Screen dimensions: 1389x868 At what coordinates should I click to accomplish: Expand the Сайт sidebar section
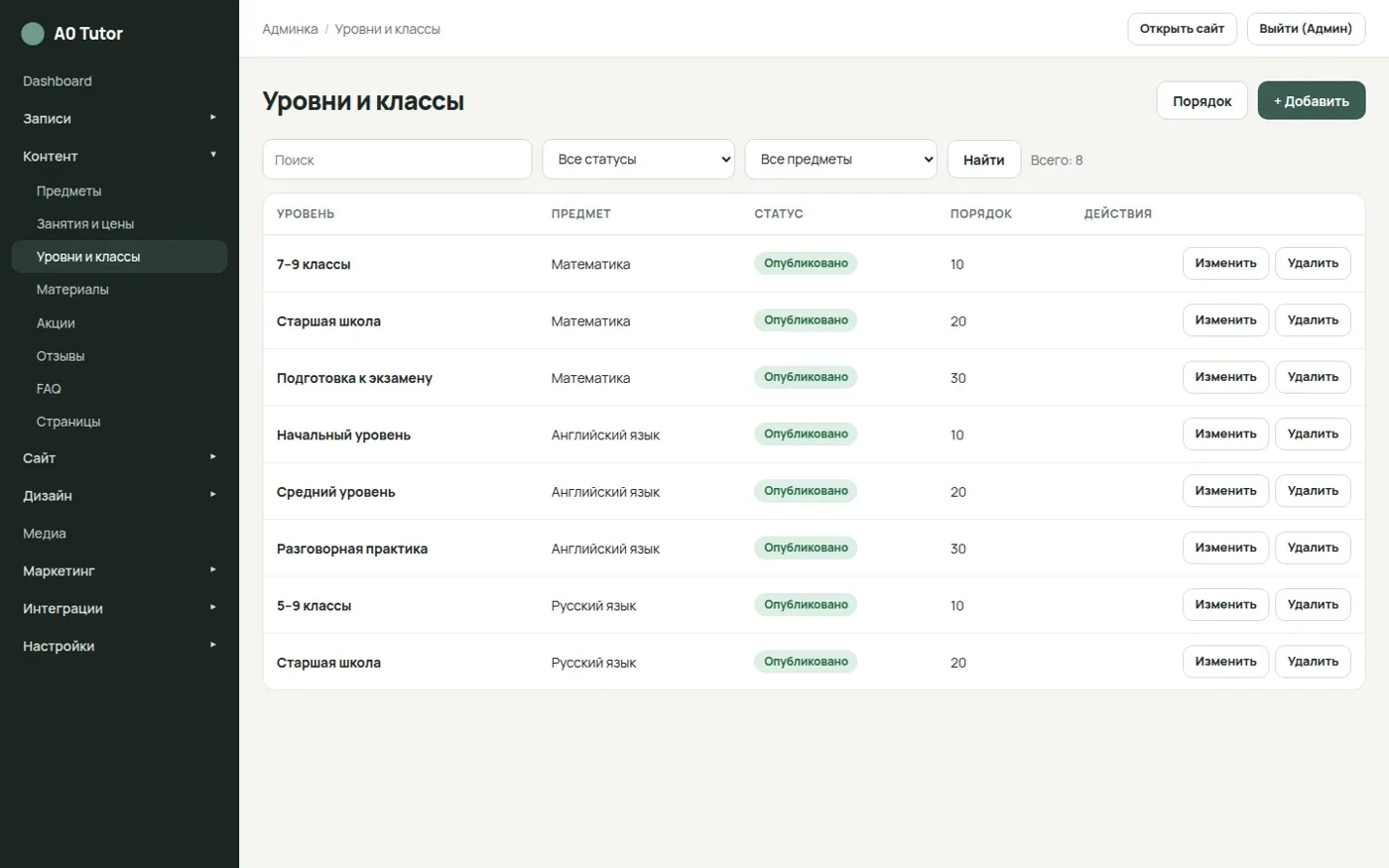119,458
